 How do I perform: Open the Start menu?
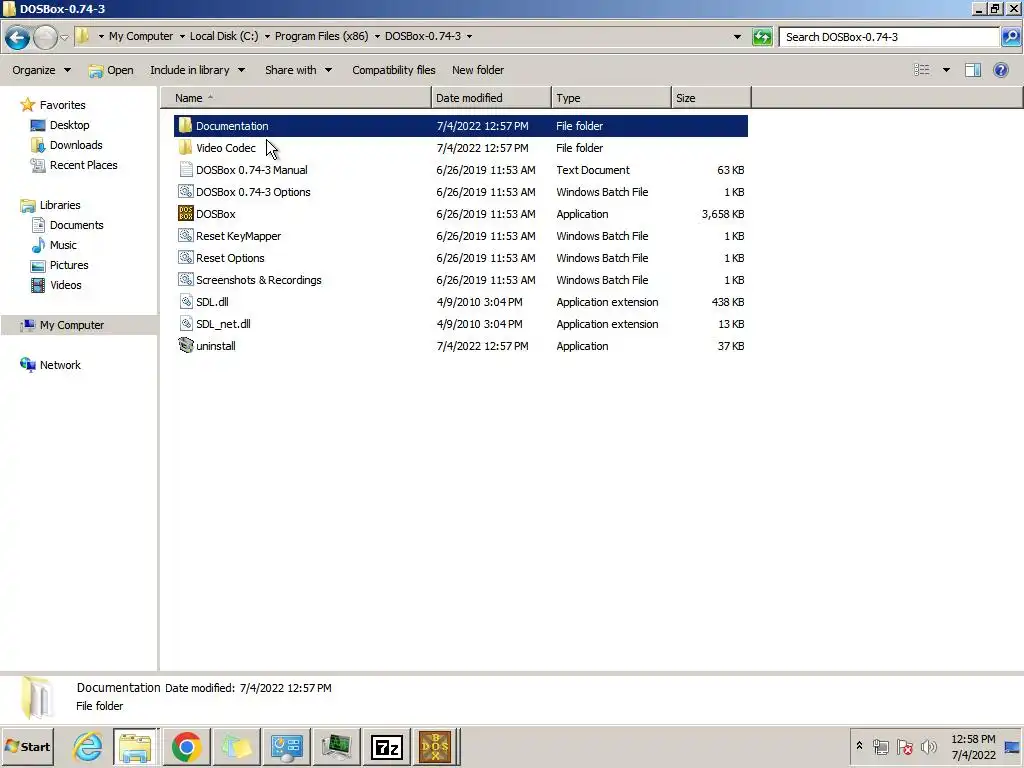click(27, 746)
